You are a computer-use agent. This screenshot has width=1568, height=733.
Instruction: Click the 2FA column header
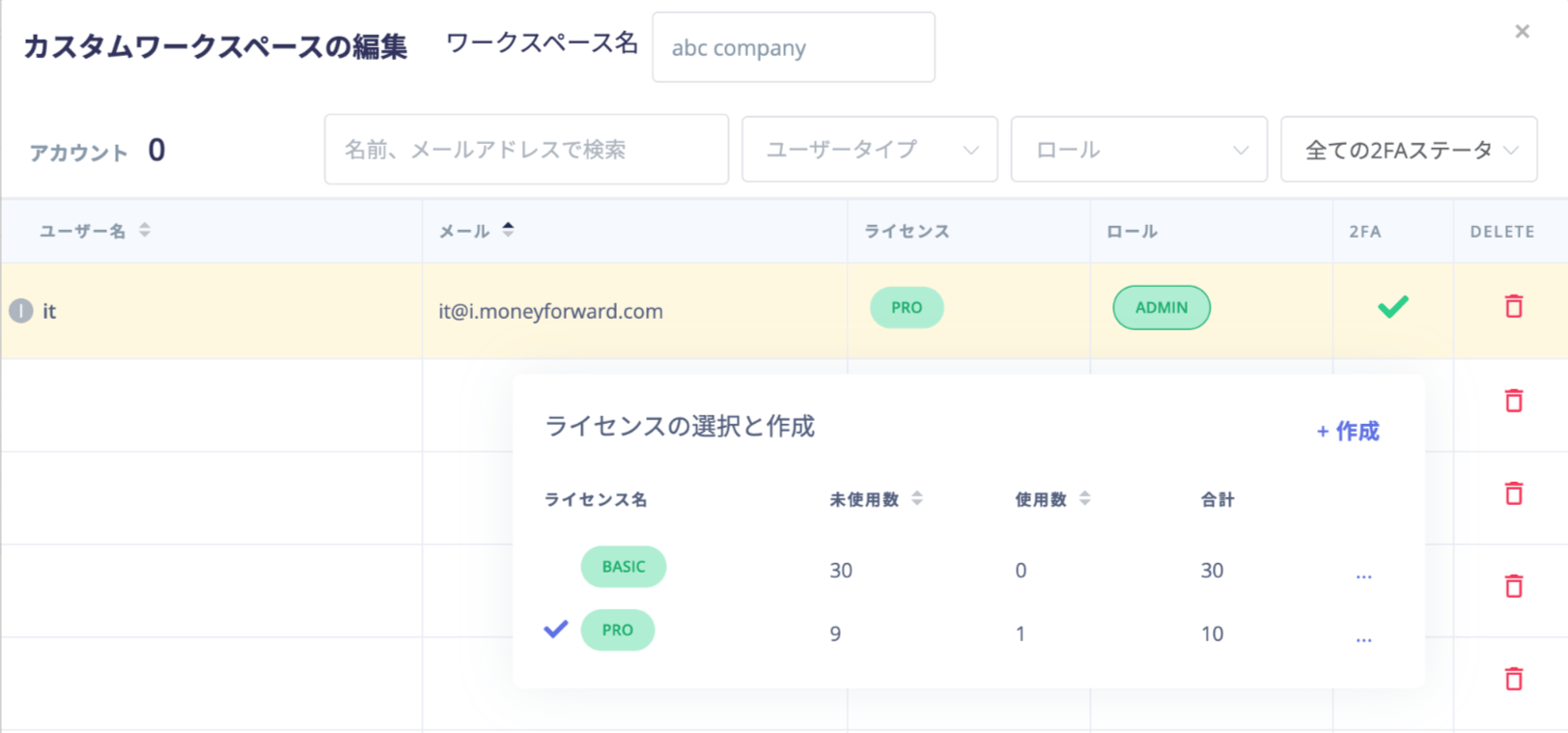pos(1365,232)
